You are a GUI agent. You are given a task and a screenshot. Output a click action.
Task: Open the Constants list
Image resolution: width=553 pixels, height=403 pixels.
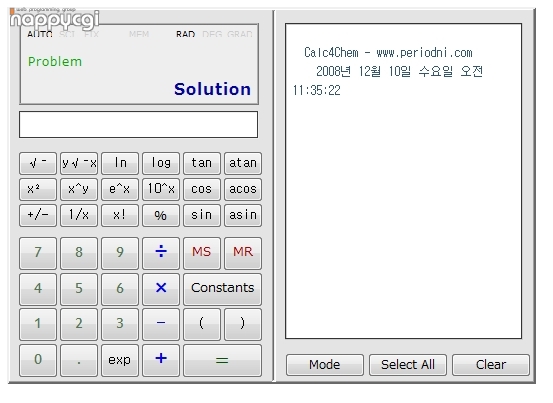[x=223, y=289]
